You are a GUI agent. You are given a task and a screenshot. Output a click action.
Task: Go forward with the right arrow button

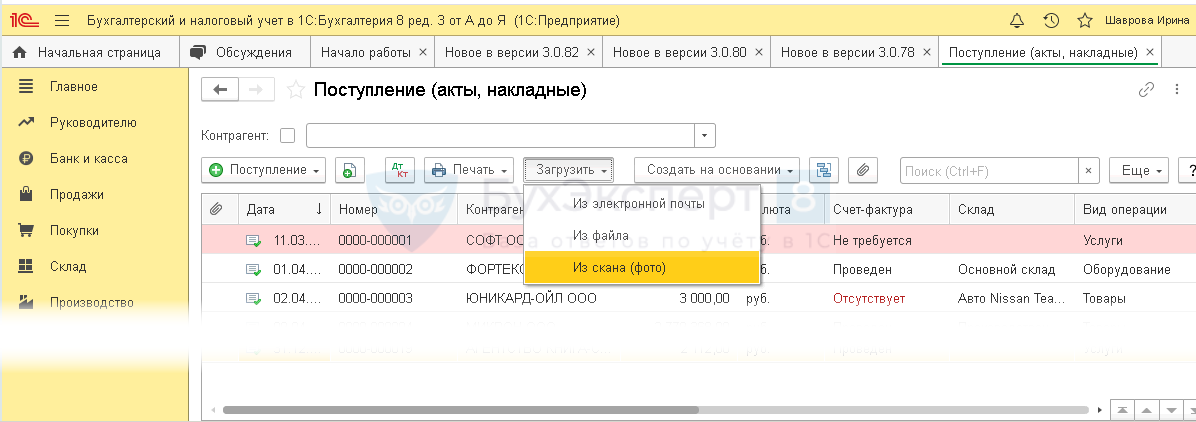257,89
